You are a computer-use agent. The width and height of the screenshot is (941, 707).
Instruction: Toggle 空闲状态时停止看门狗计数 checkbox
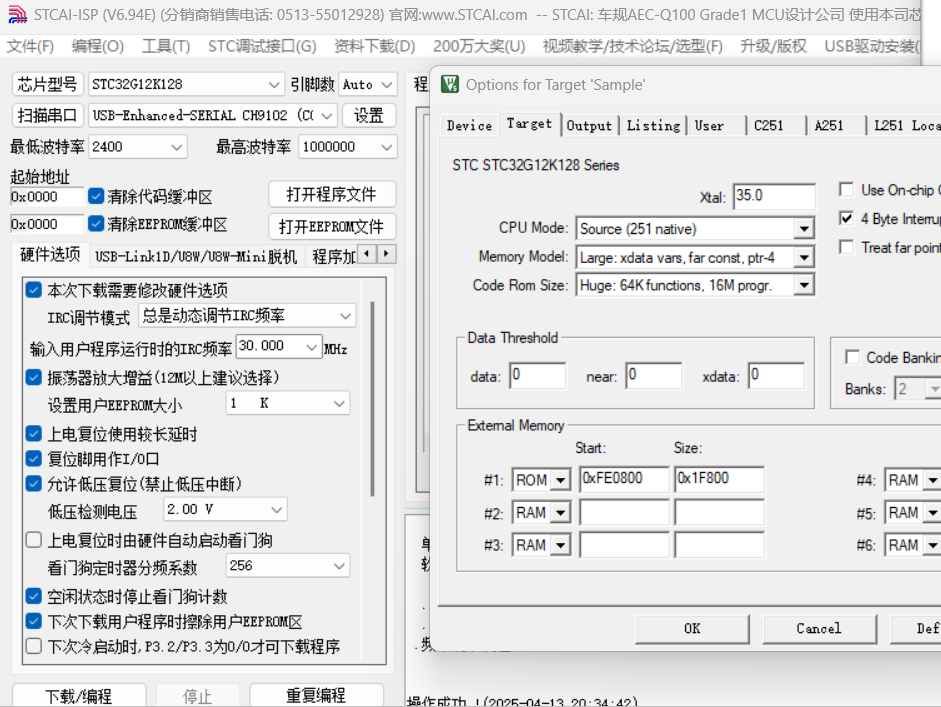pyautogui.click(x=34, y=596)
